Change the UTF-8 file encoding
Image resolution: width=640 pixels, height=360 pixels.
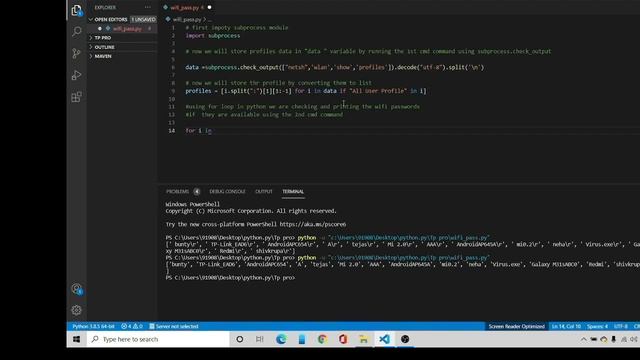(621, 326)
